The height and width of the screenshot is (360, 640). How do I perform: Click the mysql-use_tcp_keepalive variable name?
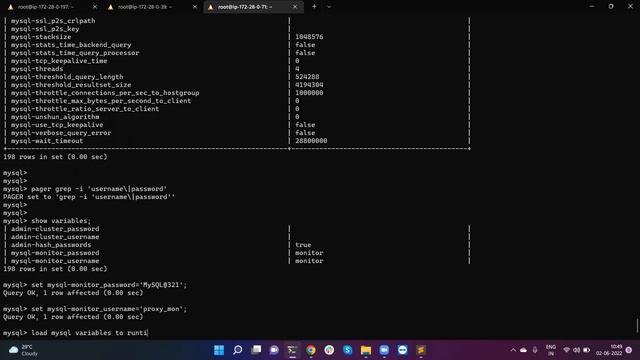tap(57, 125)
